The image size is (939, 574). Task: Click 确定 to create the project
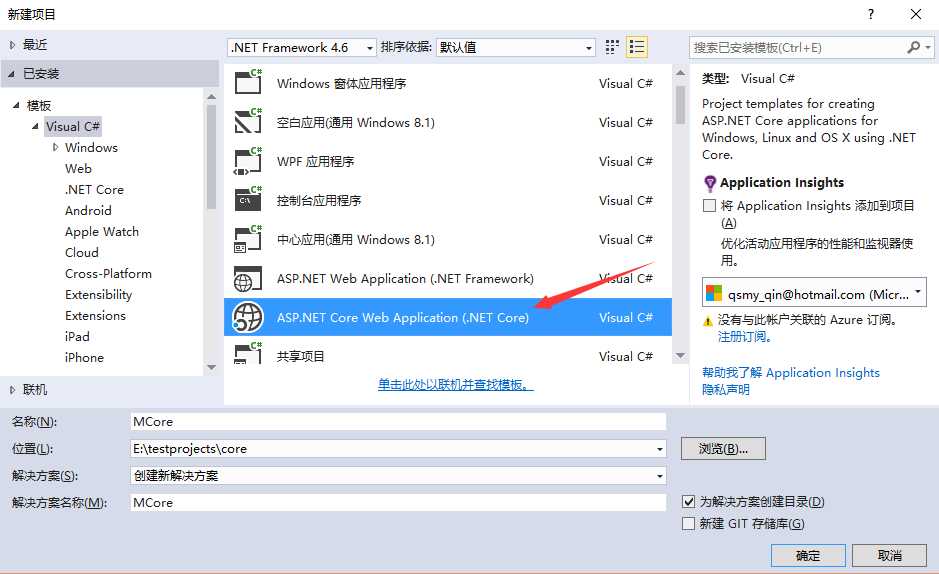point(808,555)
